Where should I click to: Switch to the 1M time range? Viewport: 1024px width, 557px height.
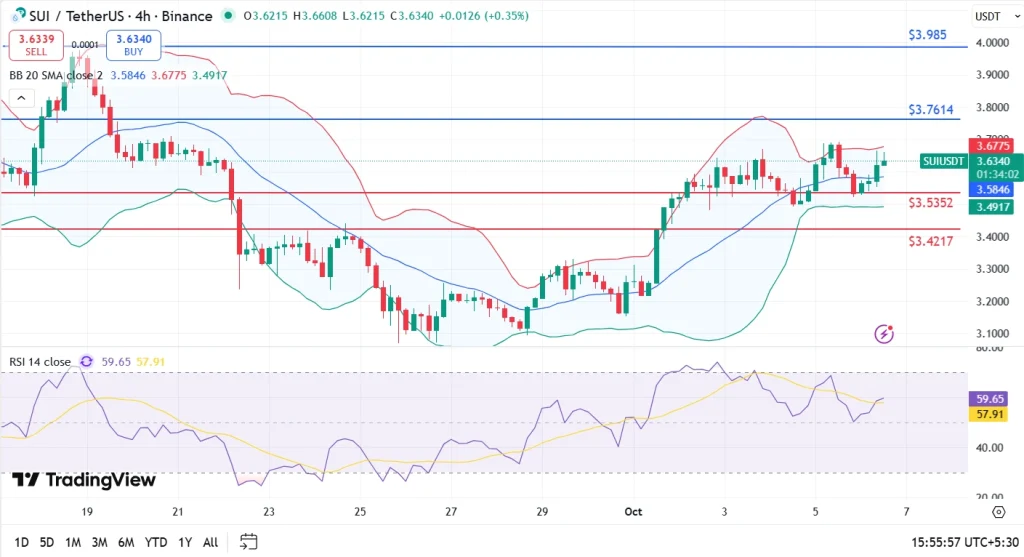pyautogui.click(x=73, y=542)
